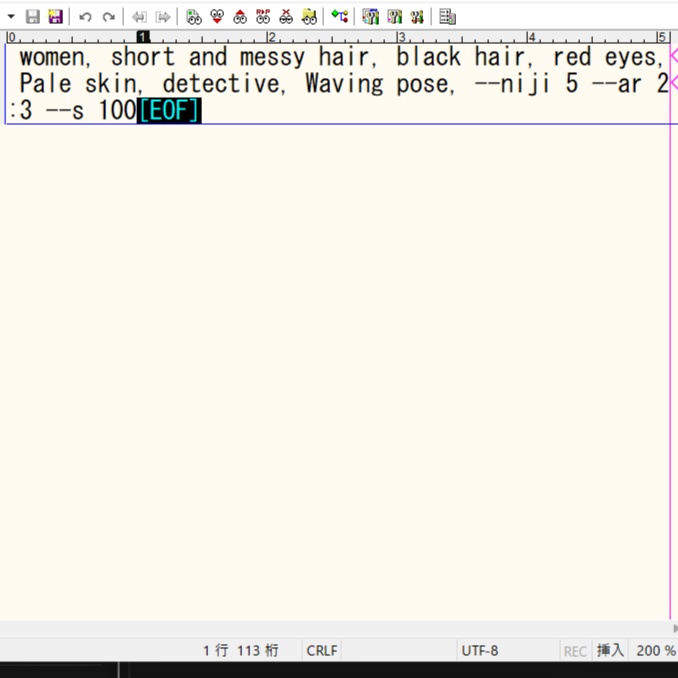This screenshot has height=678, width=678.
Task: Click the horizontal scrollbar right arrow
Action: pyautogui.click(x=675, y=628)
